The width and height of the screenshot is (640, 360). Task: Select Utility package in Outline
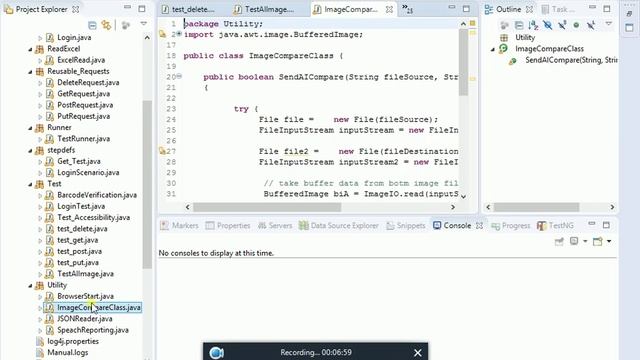coord(524,38)
